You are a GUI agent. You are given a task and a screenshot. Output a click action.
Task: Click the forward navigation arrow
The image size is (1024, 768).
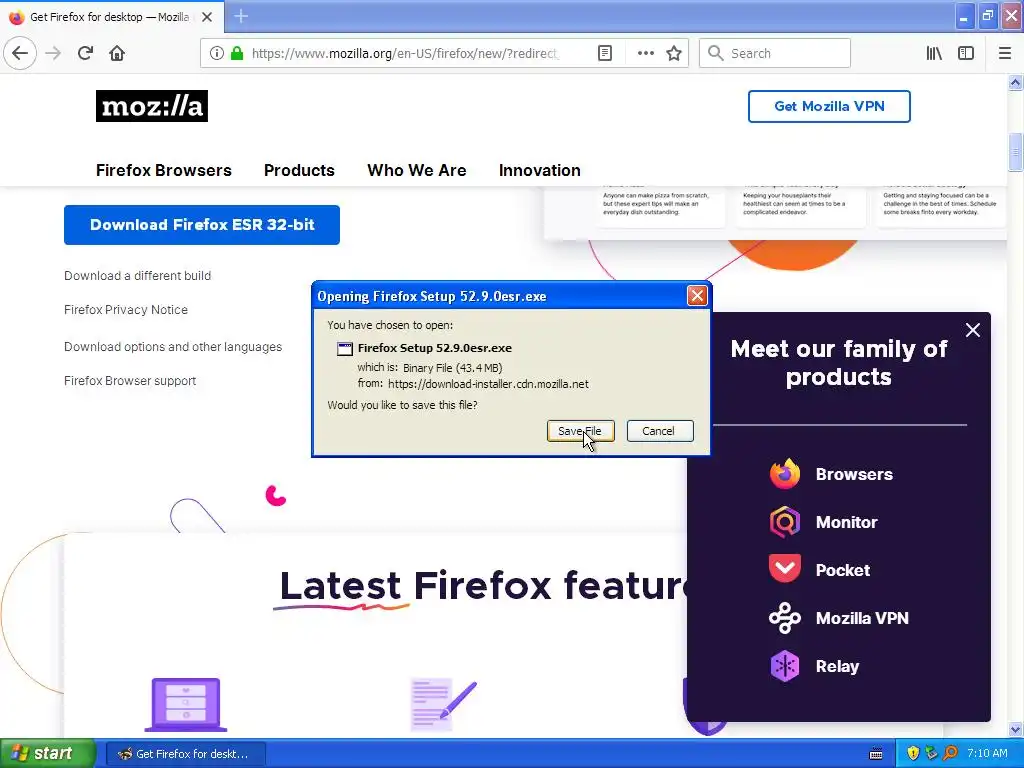[54, 53]
